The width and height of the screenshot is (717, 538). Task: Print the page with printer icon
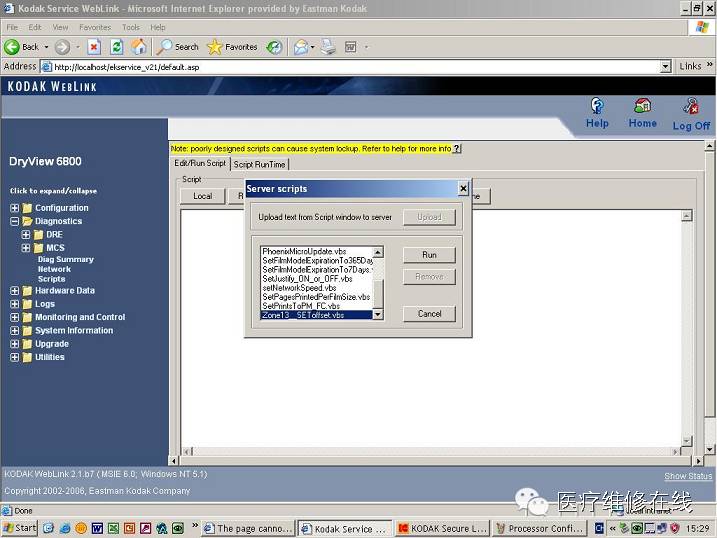(x=328, y=47)
